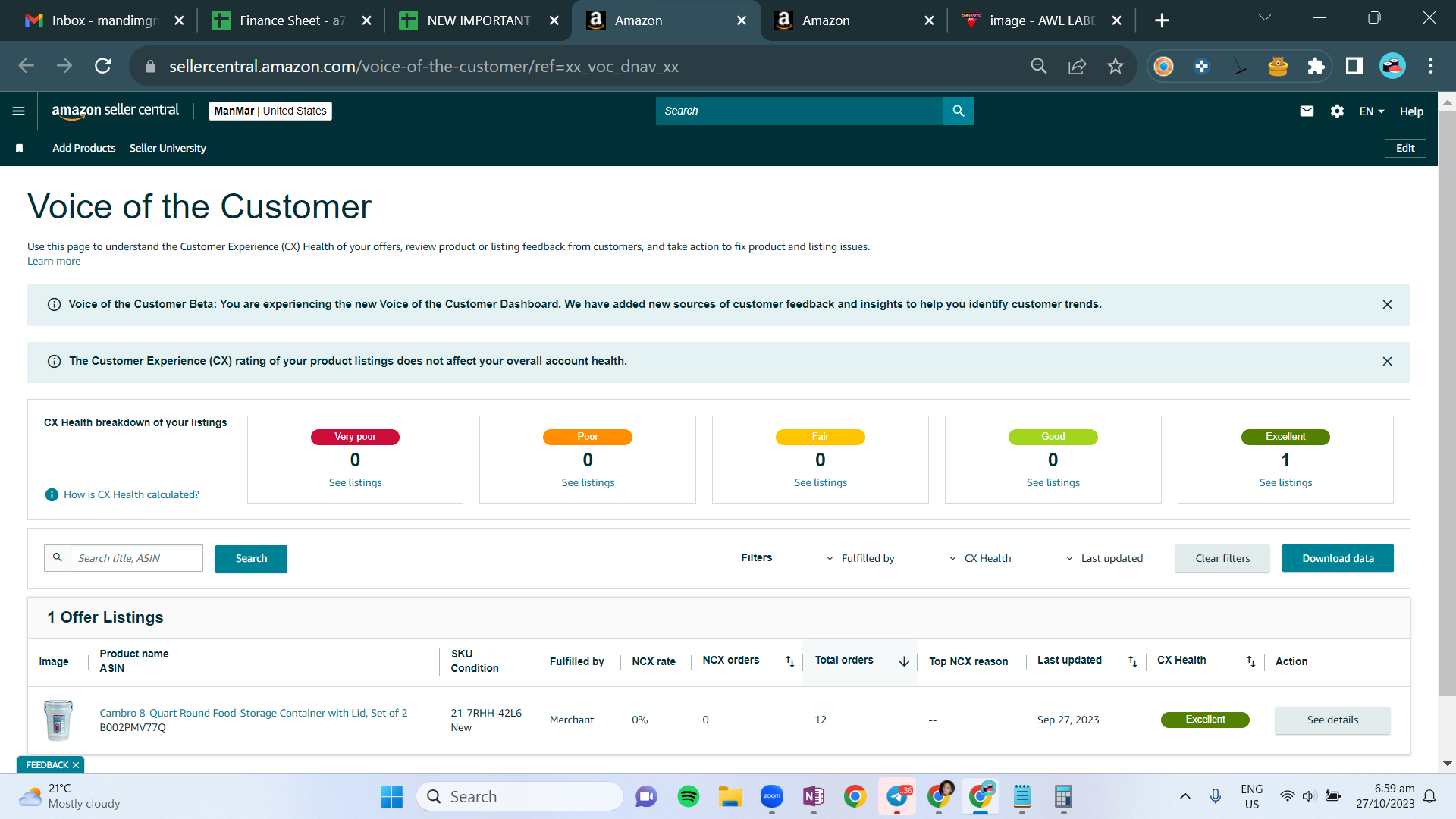Click the How is CX Health calculated link

(x=131, y=495)
